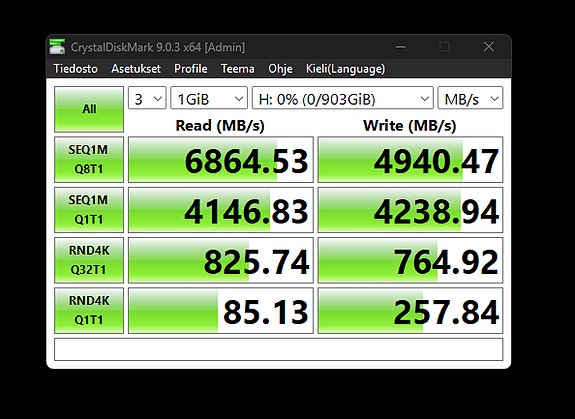Open the Tiedosto menu

[76, 69]
